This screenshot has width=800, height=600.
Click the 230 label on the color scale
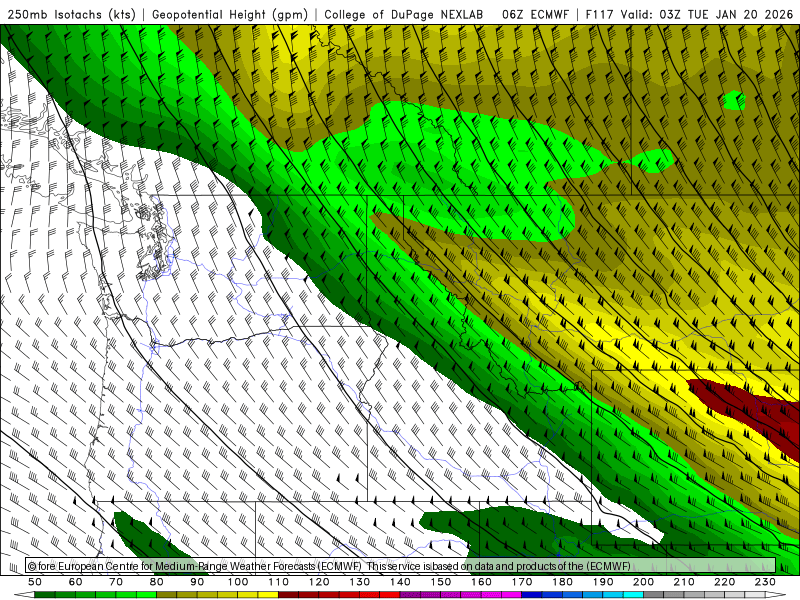click(765, 582)
